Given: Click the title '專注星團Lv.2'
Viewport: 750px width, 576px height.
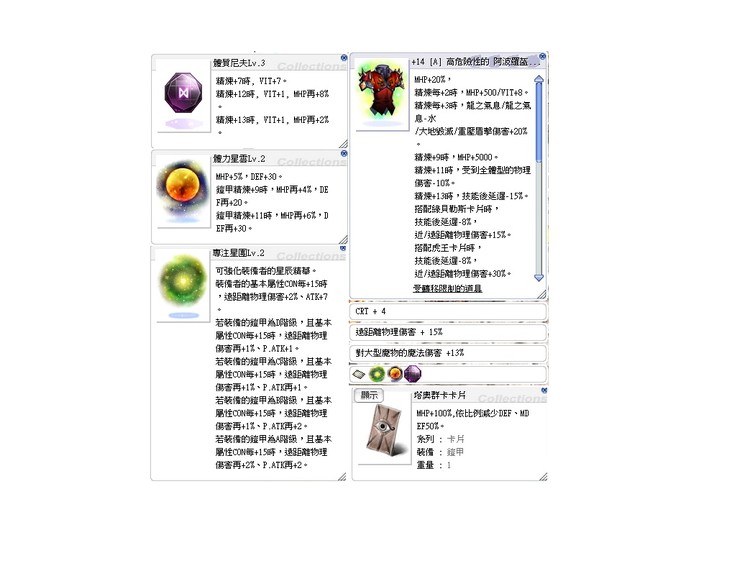Looking at the screenshot, I should [x=238, y=253].
